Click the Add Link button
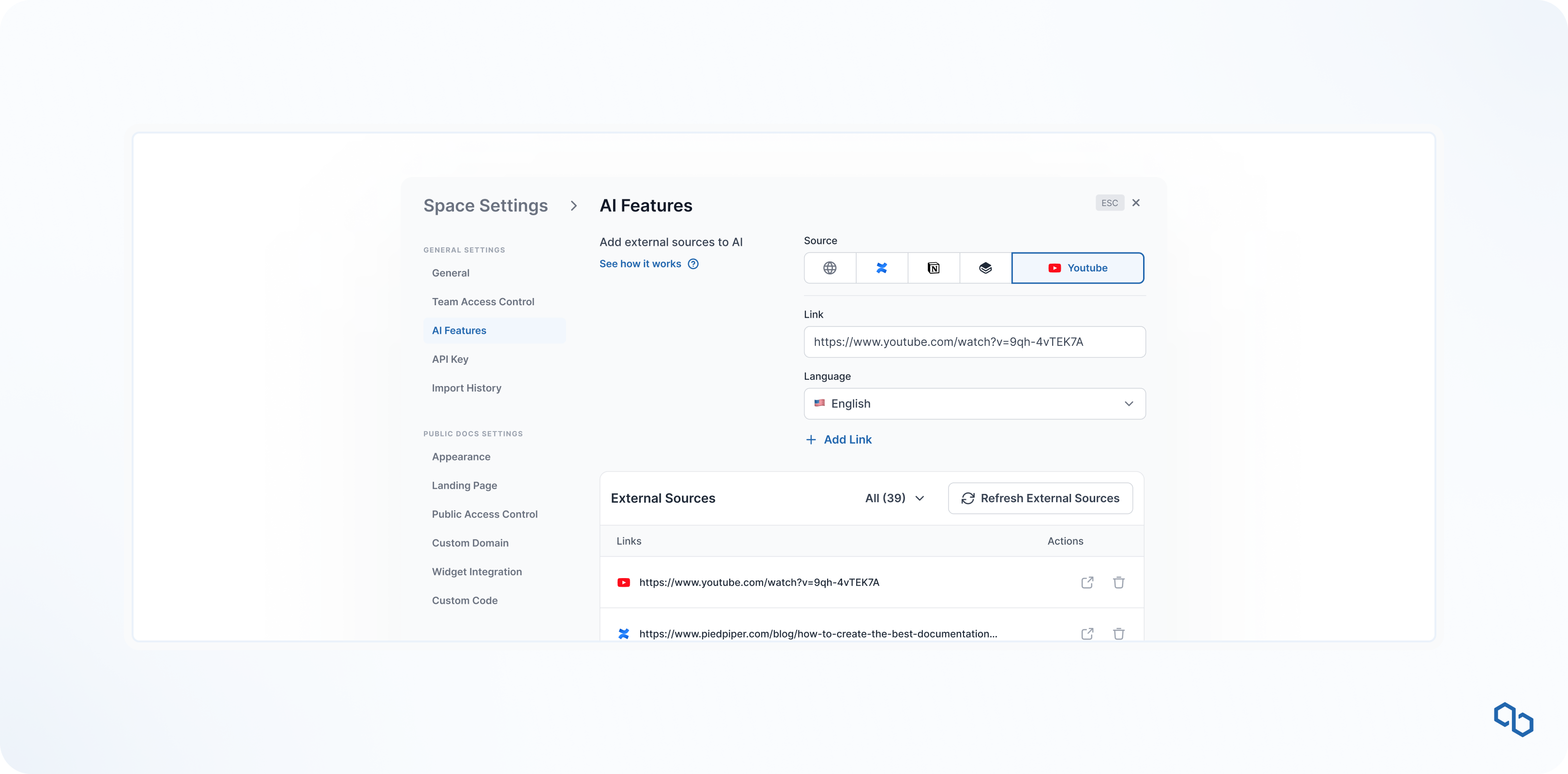Viewport: 1568px width, 774px height. pos(838,439)
